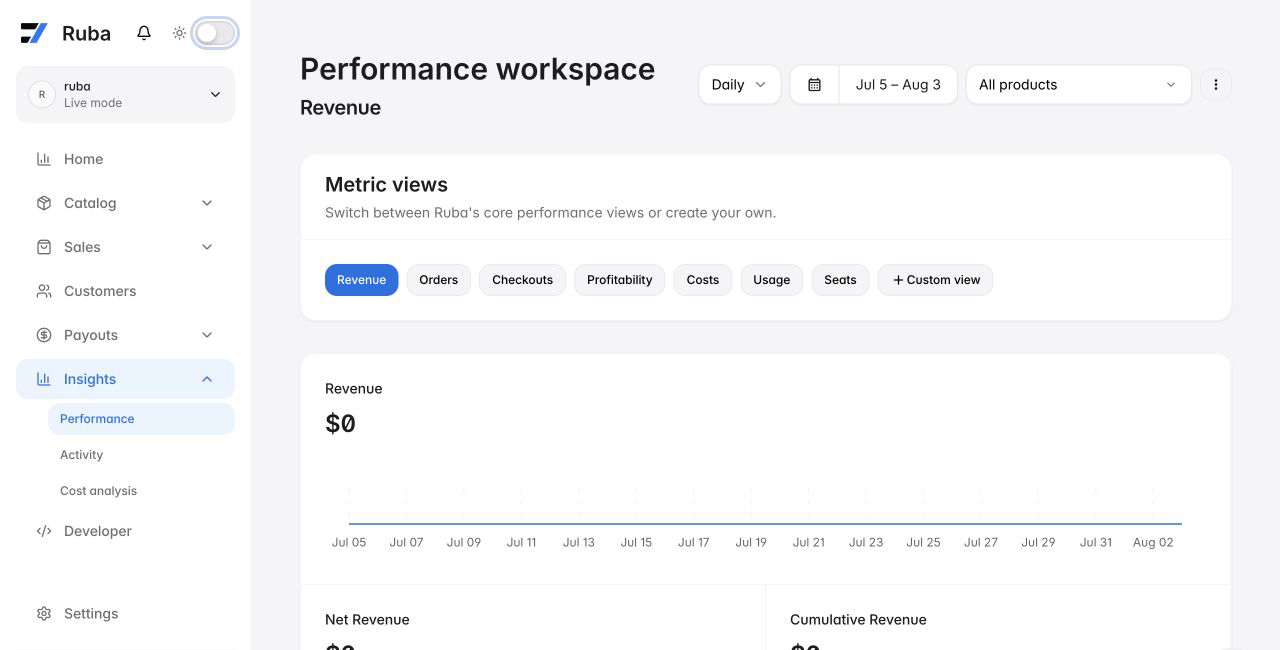Click the Jul 05 chart axis label
Image resolution: width=1280 pixels, height=650 pixels.
click(x=349, y=542)
